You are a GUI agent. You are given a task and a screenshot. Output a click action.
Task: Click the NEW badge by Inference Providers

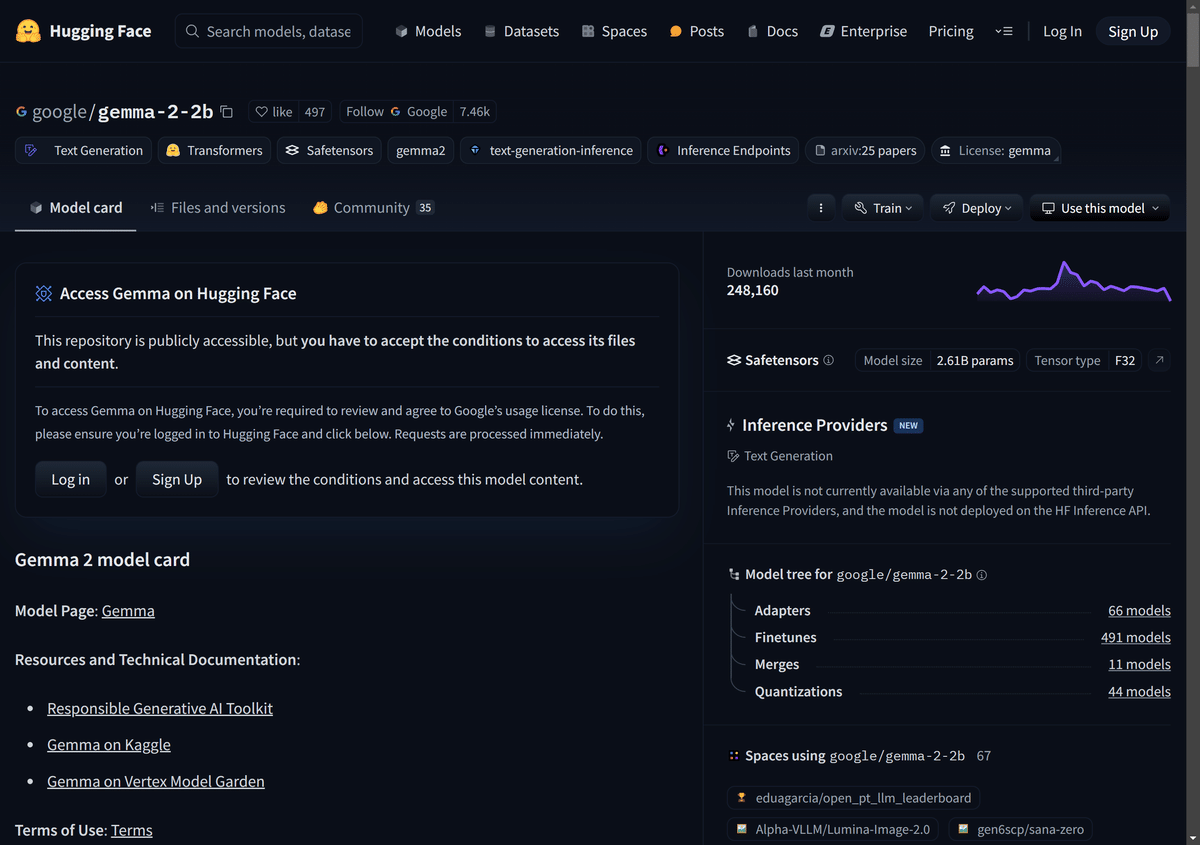pos(908,425)
